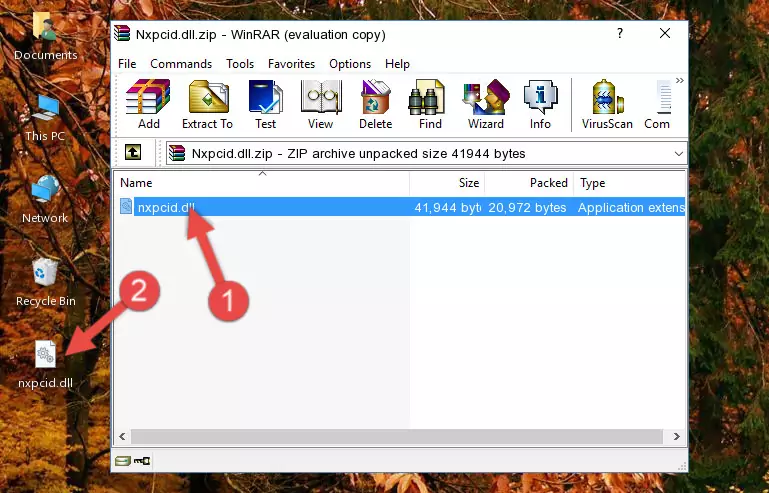This screenshot has width=769, height=493.
Task: Open the Tools menu
Action: click(240, 64)
